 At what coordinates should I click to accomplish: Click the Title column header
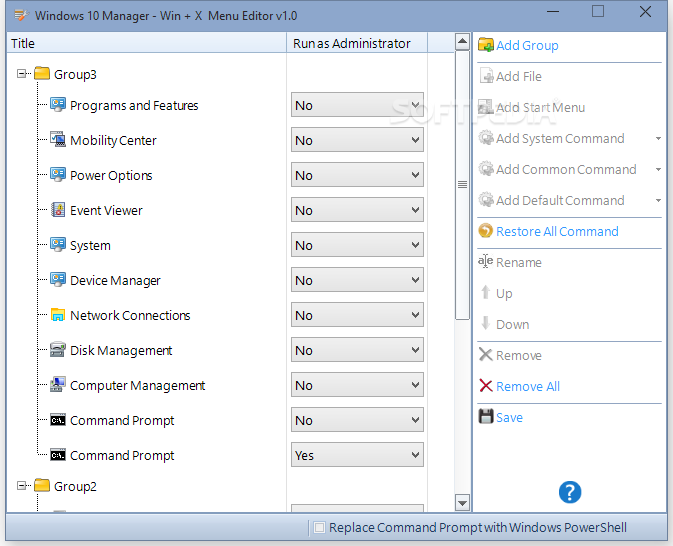(x=147, y=43)
